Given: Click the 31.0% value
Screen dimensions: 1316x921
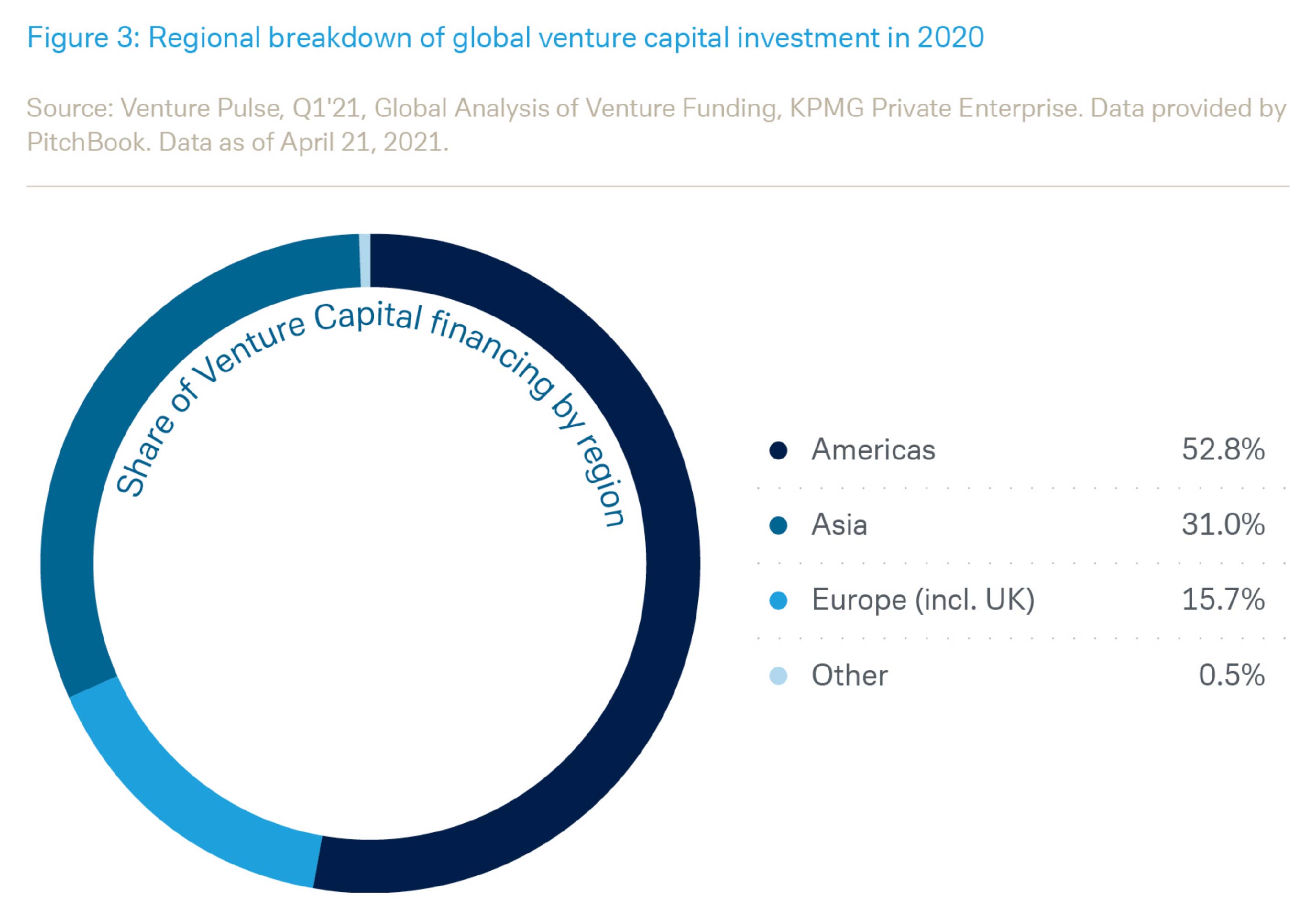Looking at the screenshot, I should (1223, 525).
